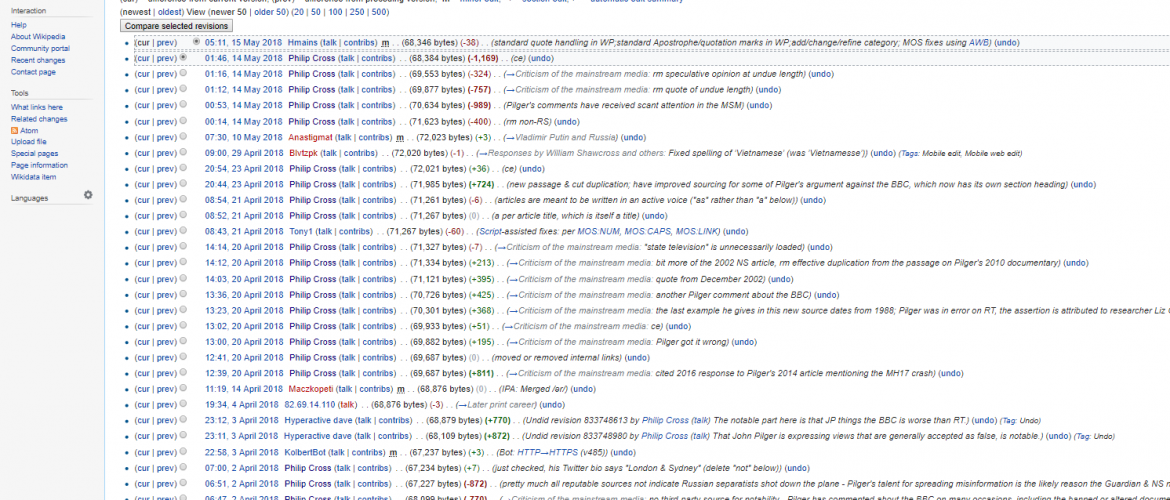Screen dimensions: 1170x500
Task: Open Recent changes in sidebar
Action: click(x=37, y=60)
